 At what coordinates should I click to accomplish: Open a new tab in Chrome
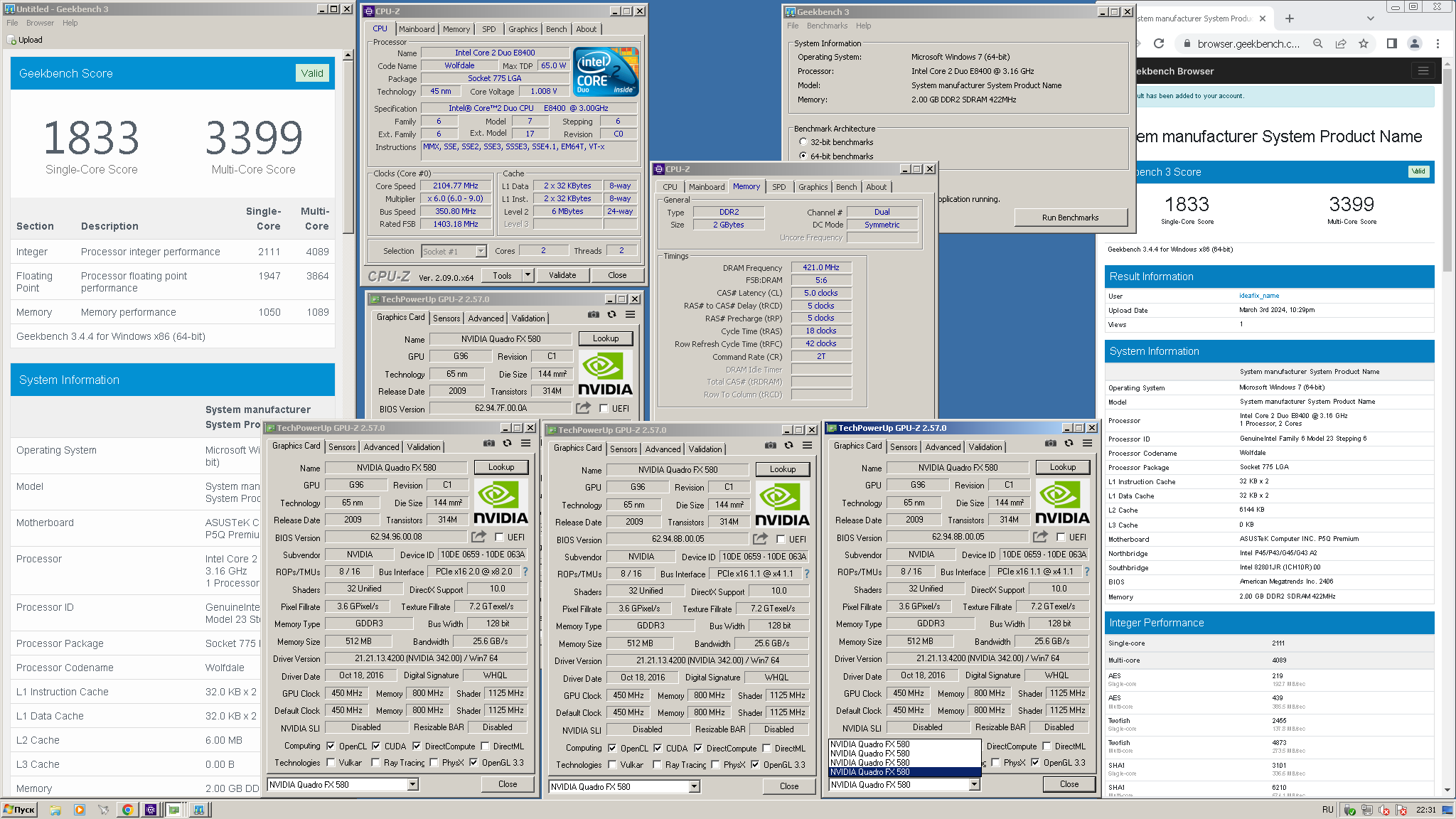tap(1289, 18)
